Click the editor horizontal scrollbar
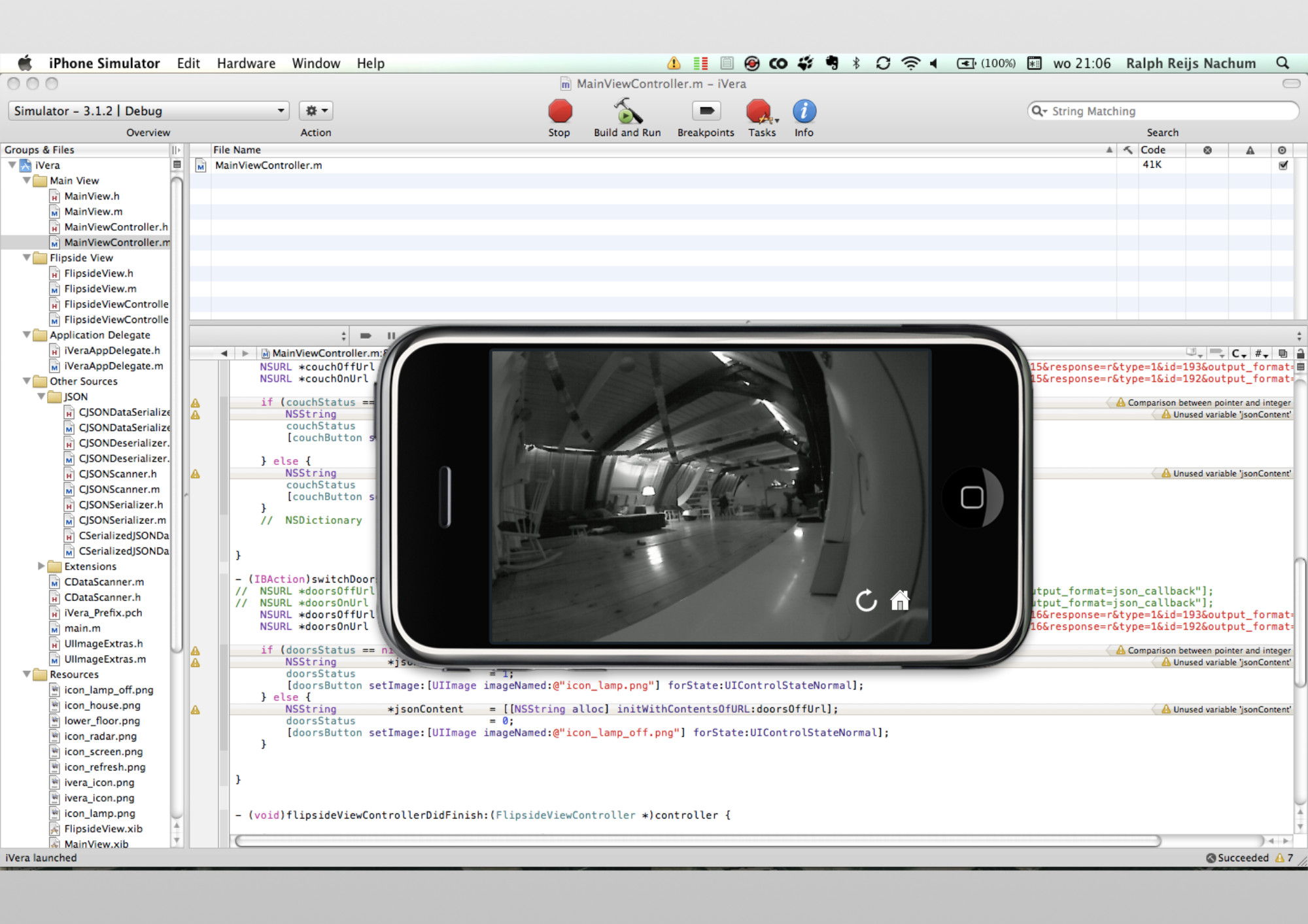Image resolution: width=1308 pixels, height=924 pixels. point(697,841)
